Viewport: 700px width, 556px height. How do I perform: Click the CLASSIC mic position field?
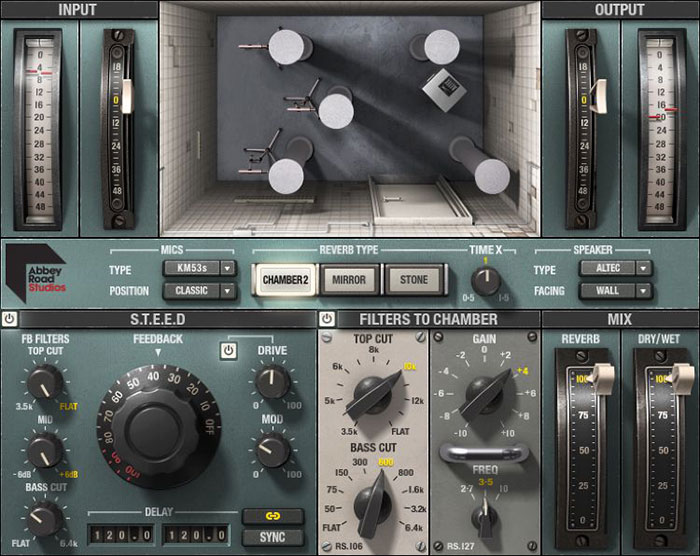pyautogui.click(x=192, y=291)
